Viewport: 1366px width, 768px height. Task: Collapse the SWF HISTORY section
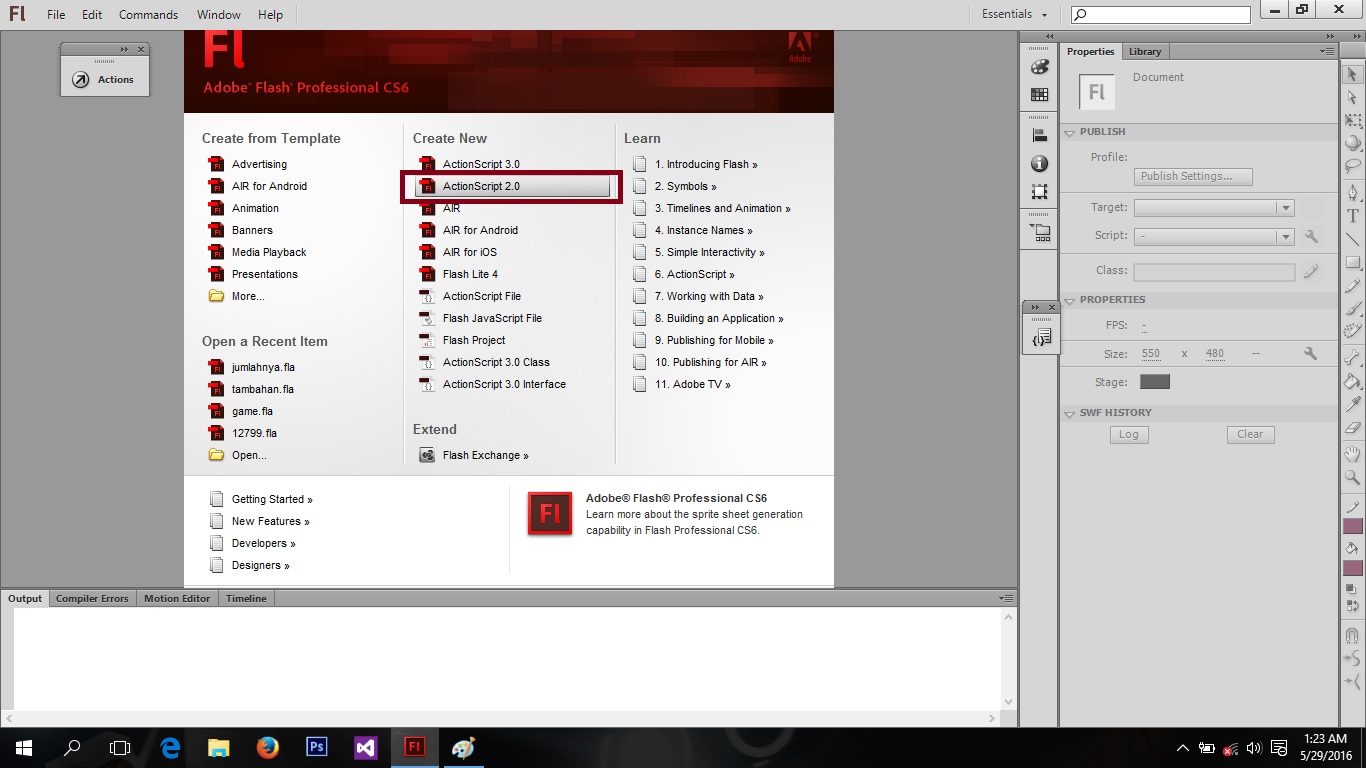click(1069, 412)
